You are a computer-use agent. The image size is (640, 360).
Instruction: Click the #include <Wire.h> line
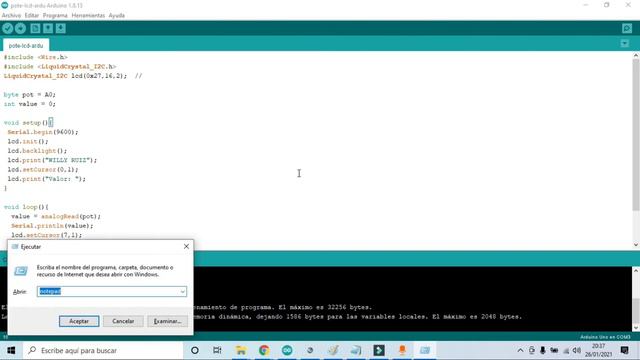tap(36, 57)
